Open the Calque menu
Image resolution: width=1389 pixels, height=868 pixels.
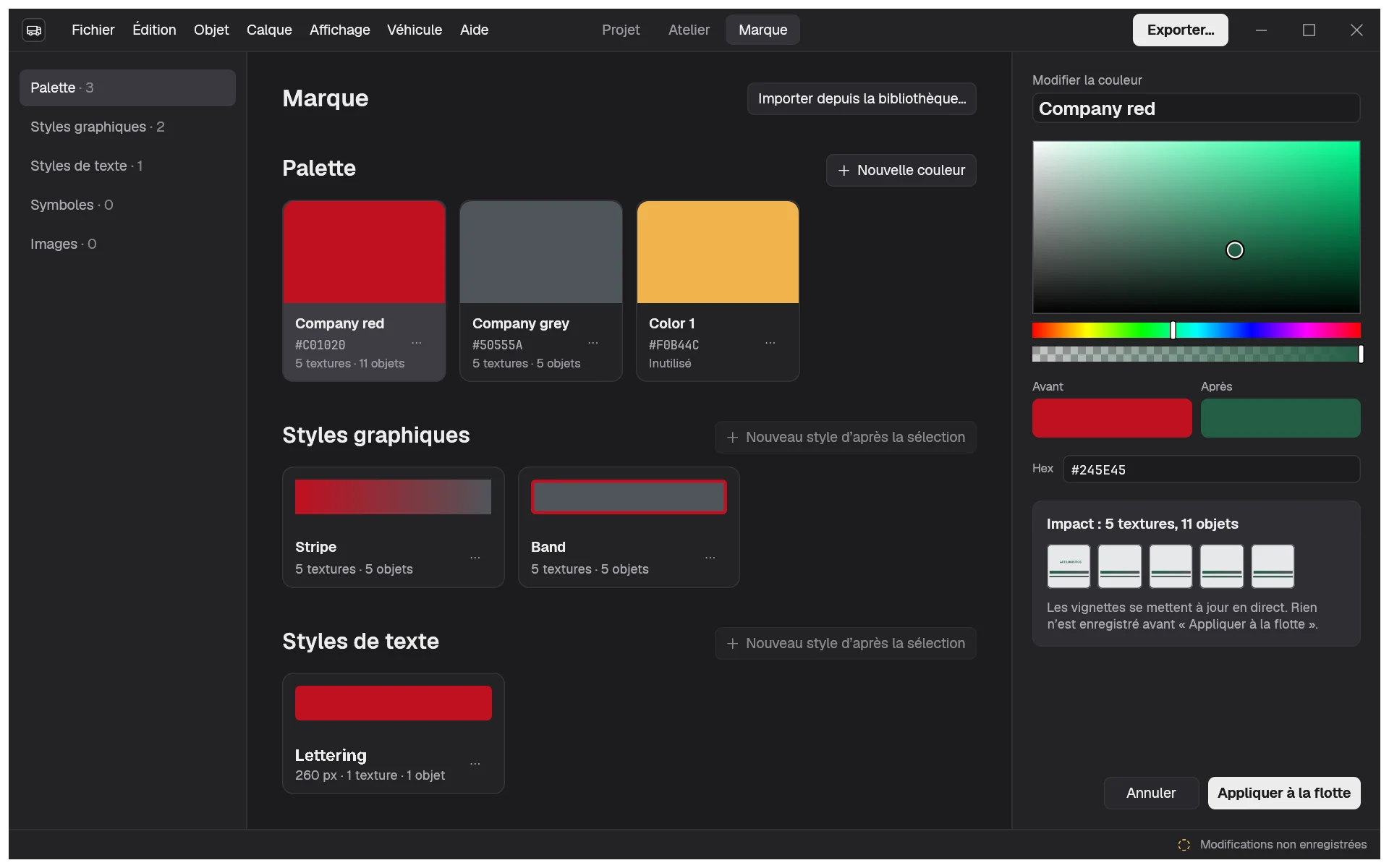[x=269, y=30]
